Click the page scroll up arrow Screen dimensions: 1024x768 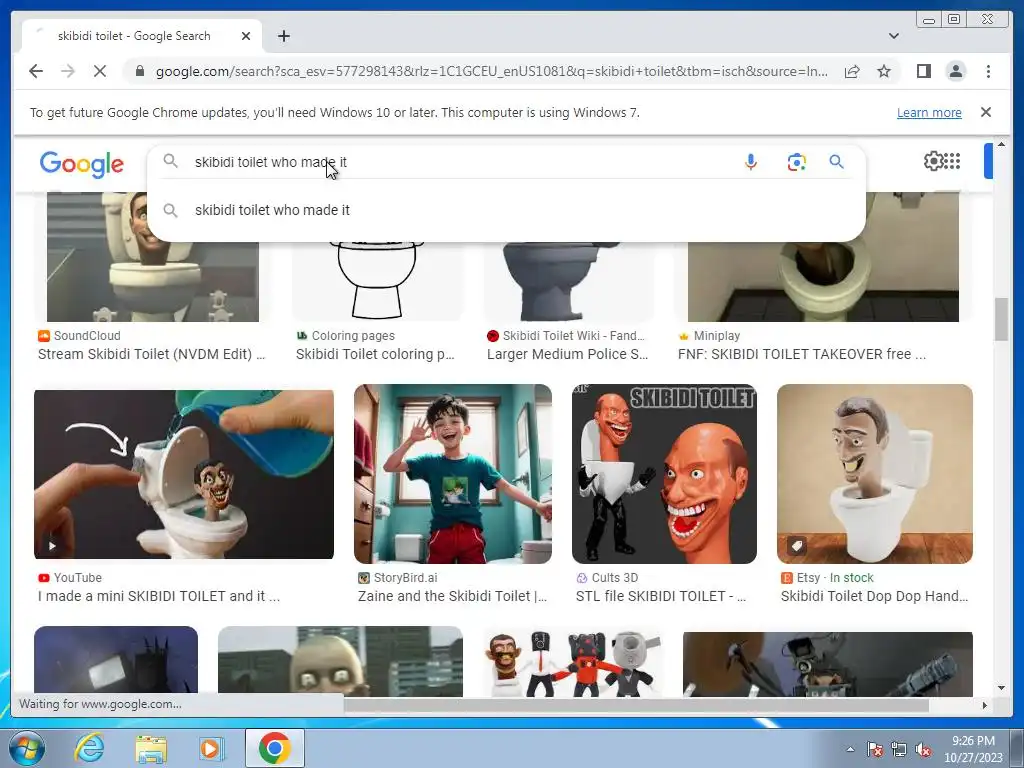(x=1001, y=144)
